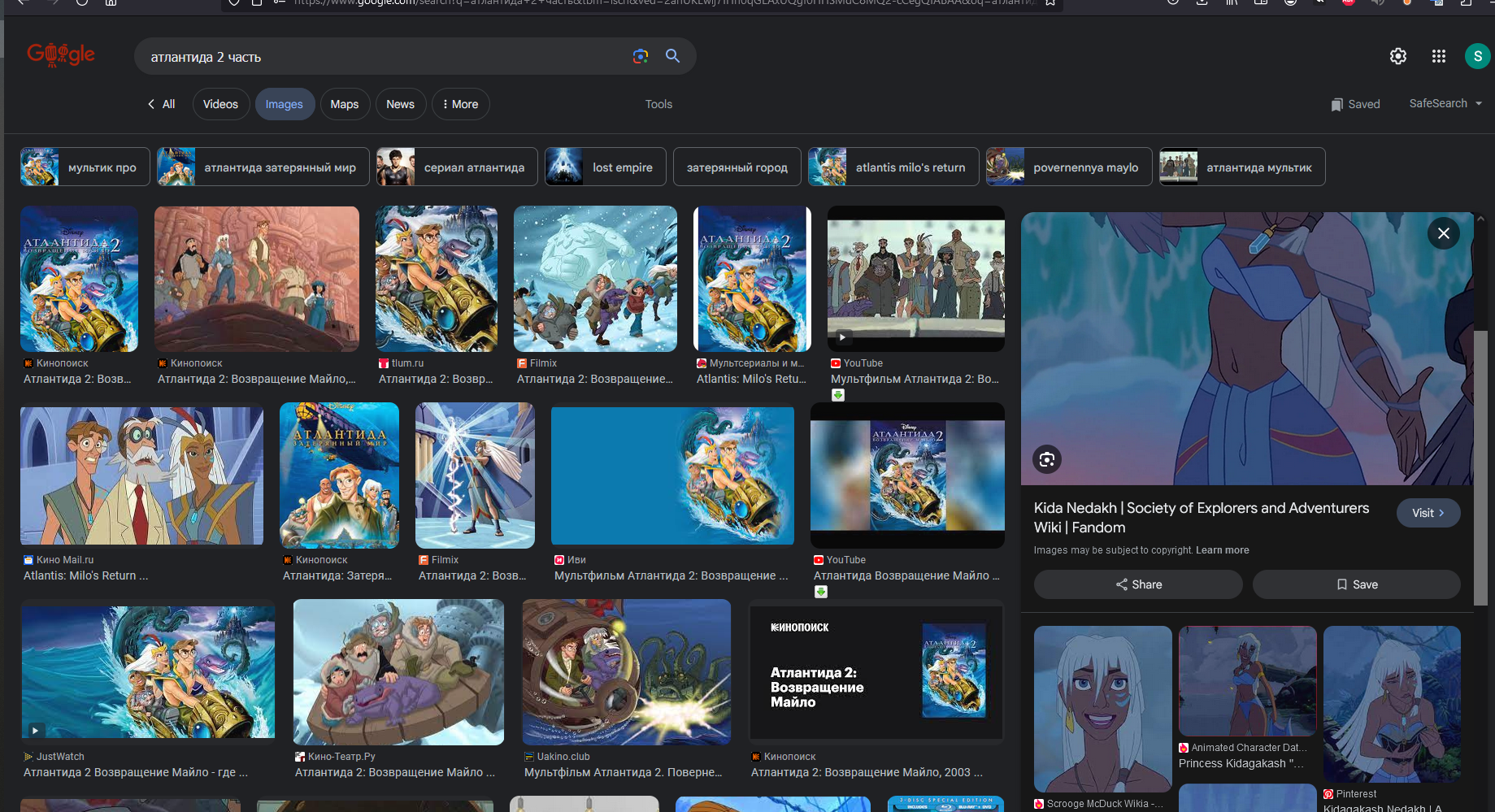Viewport: 1495px width, 812px height.
Task: Open the Кино-Театр.Ру sled scene thumbnail
Action: click(x=398, y=672)
